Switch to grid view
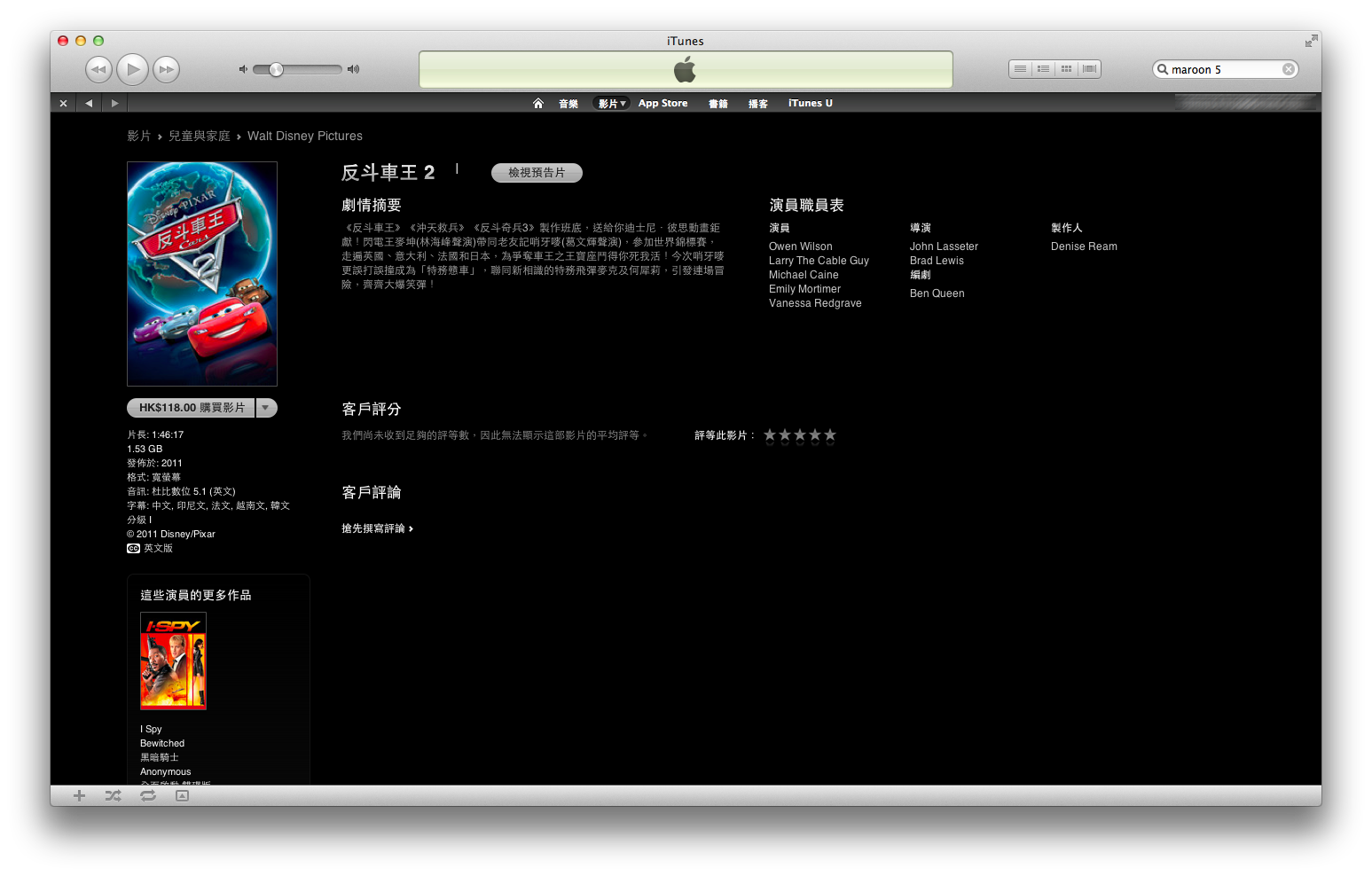The width and height of the screenshot is (1372, 876). 1066,69
